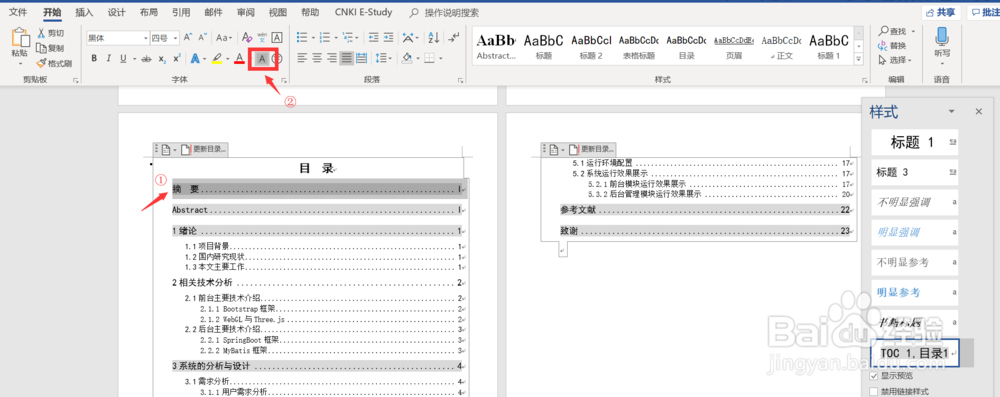Open the font size dropdown (四号)

point(175,38)
